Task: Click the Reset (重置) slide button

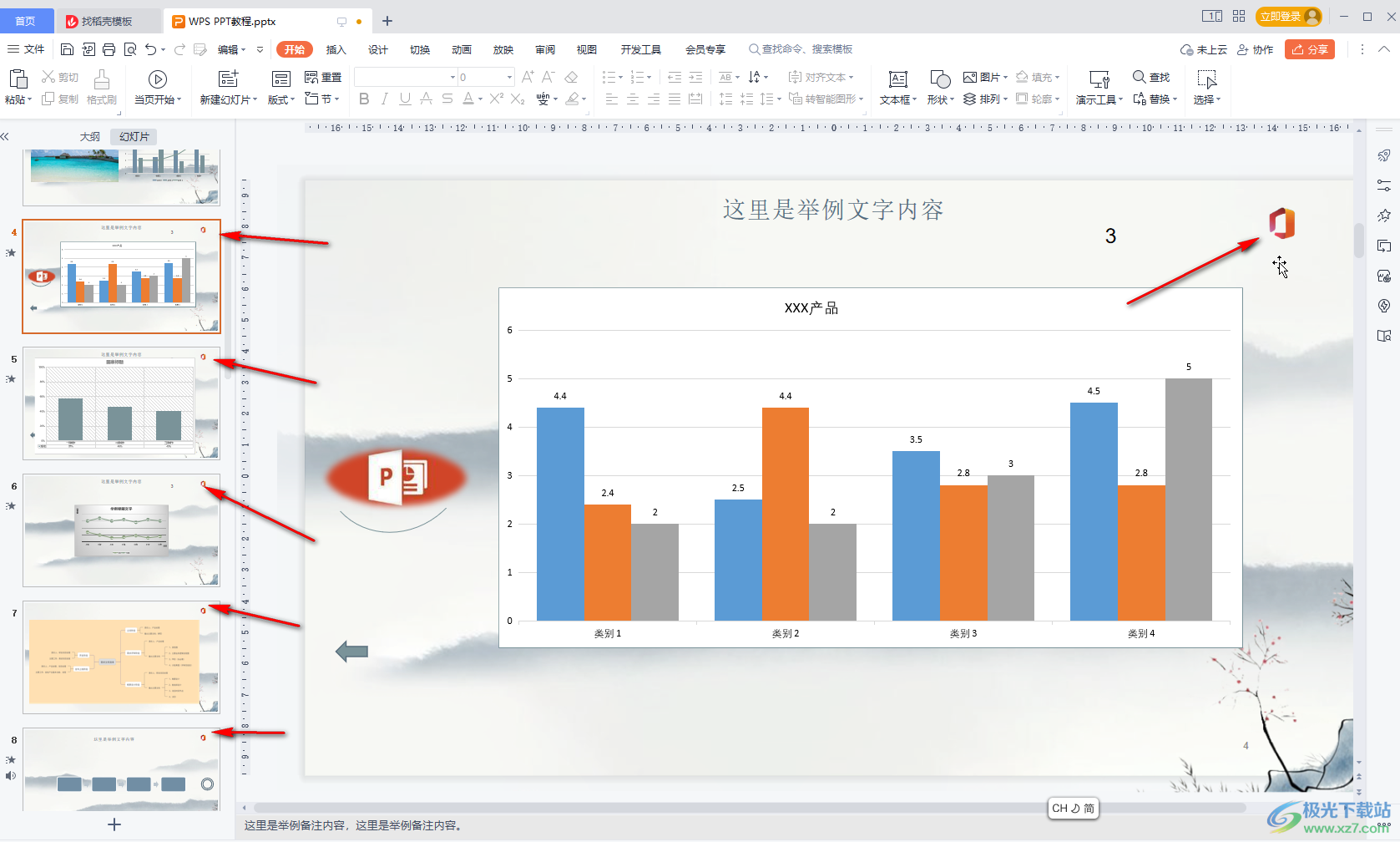Action: click(x=323, y=77)
